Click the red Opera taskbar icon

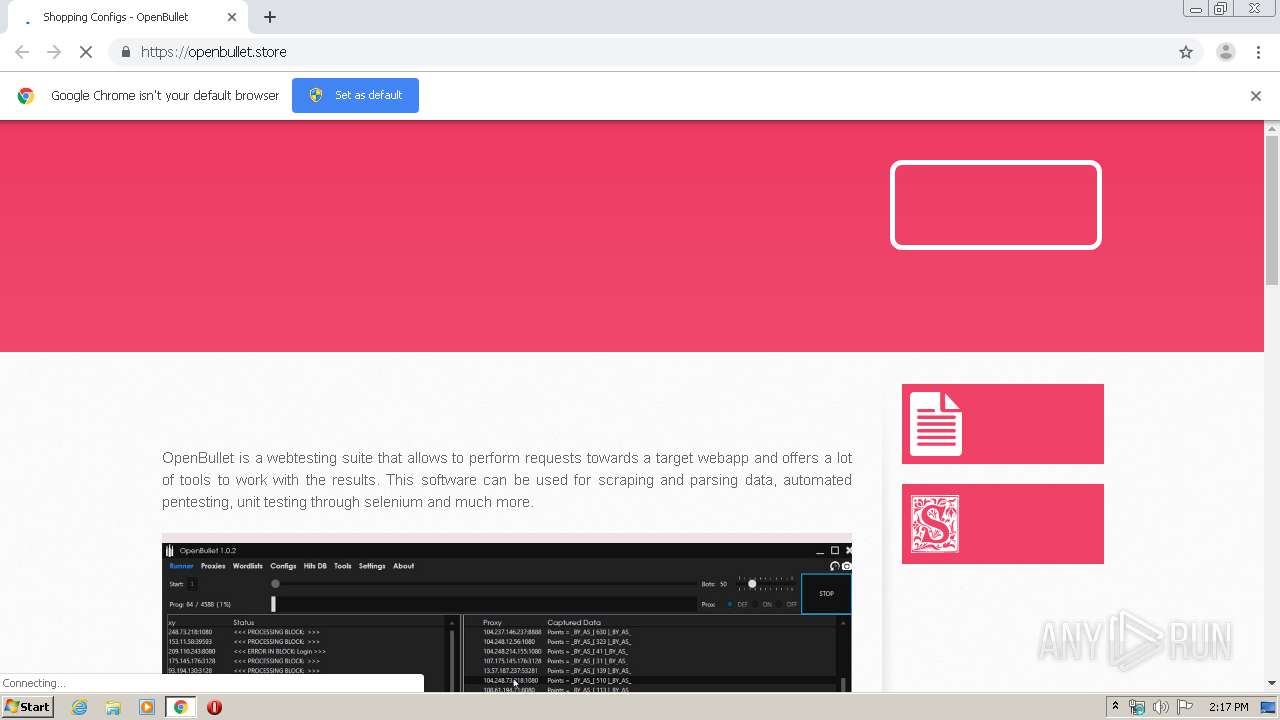(214, 707)
